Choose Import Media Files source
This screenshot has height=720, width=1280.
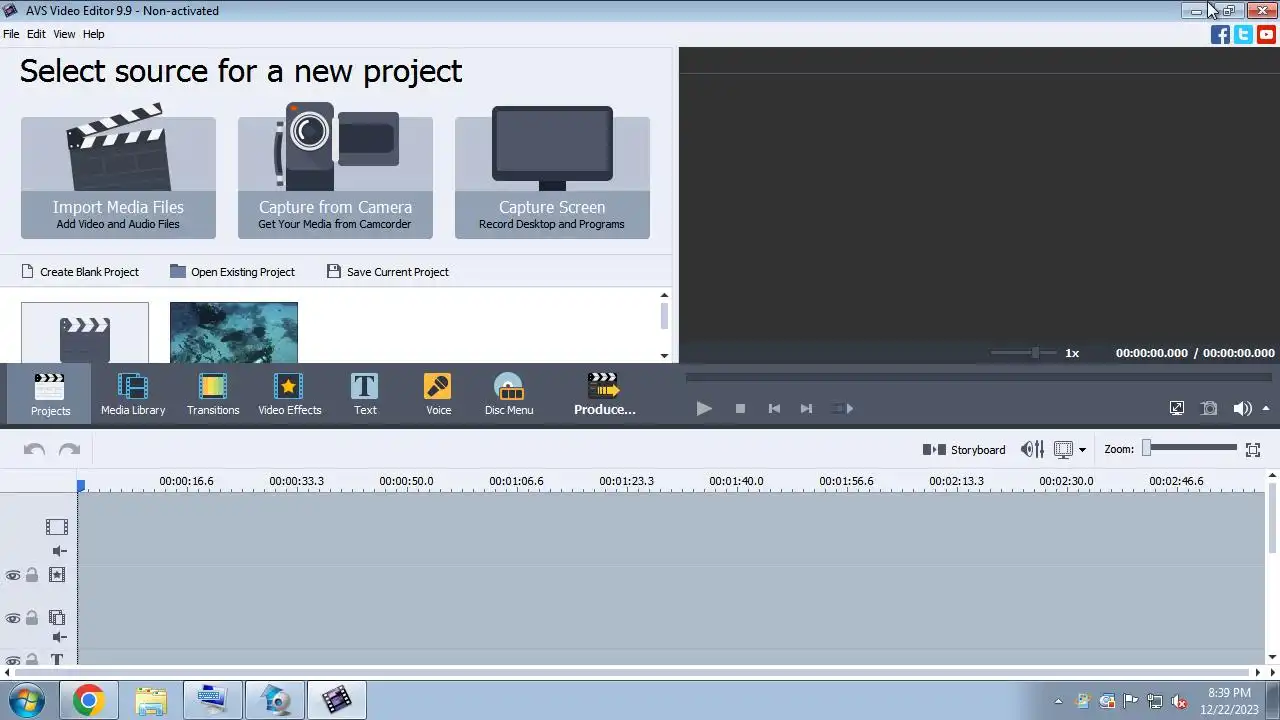tap(118, 172)
